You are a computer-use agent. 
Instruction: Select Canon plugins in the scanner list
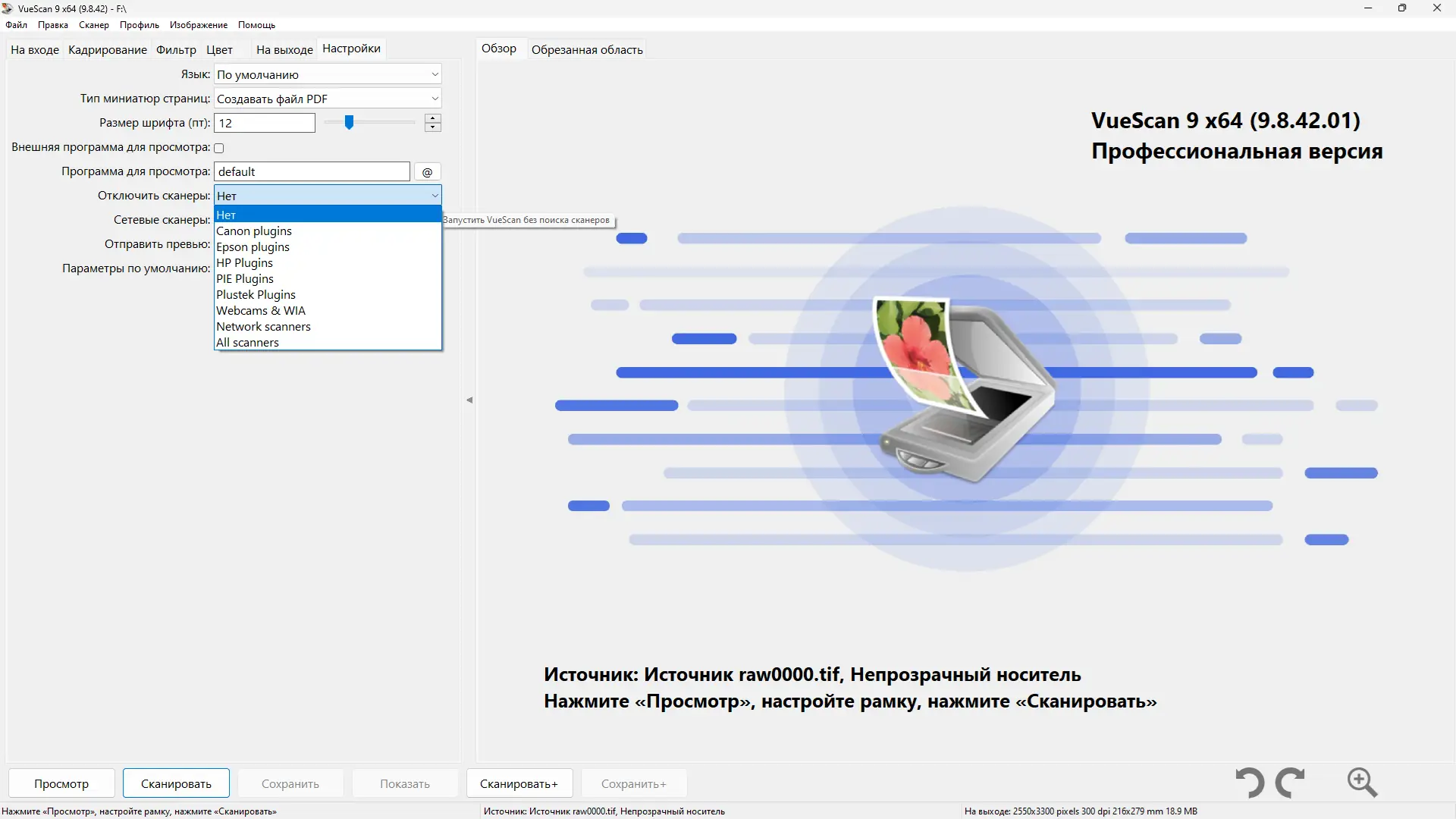pyautogui.click(x=253, y=231)
